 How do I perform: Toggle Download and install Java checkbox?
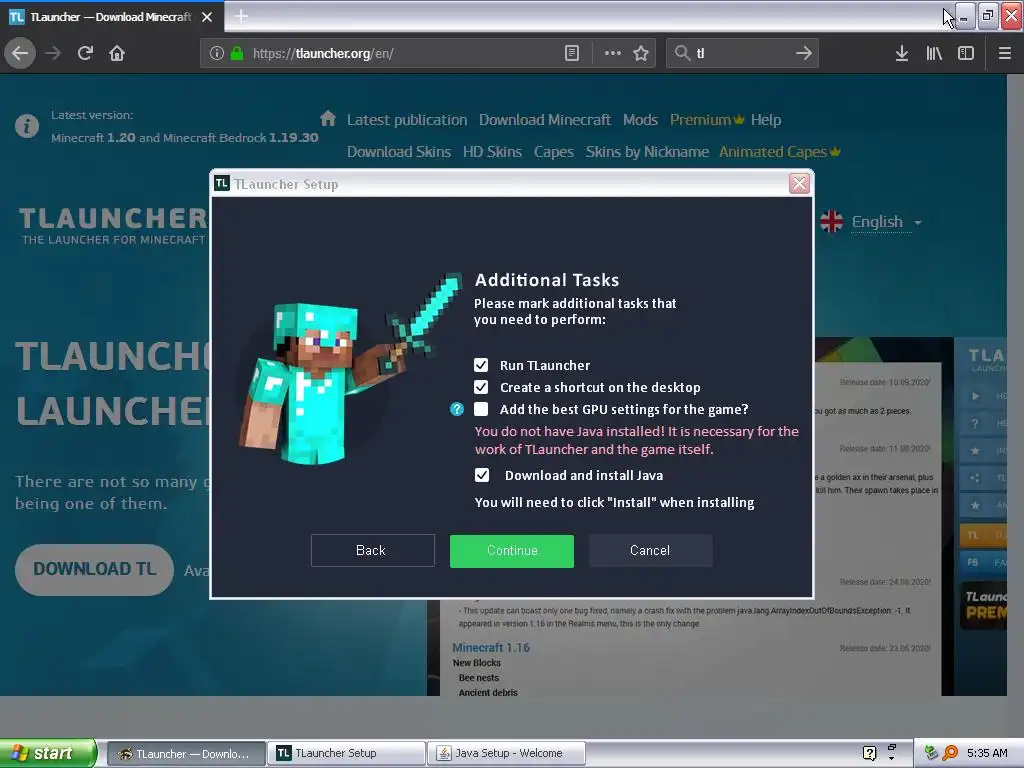tap(481, 475)
